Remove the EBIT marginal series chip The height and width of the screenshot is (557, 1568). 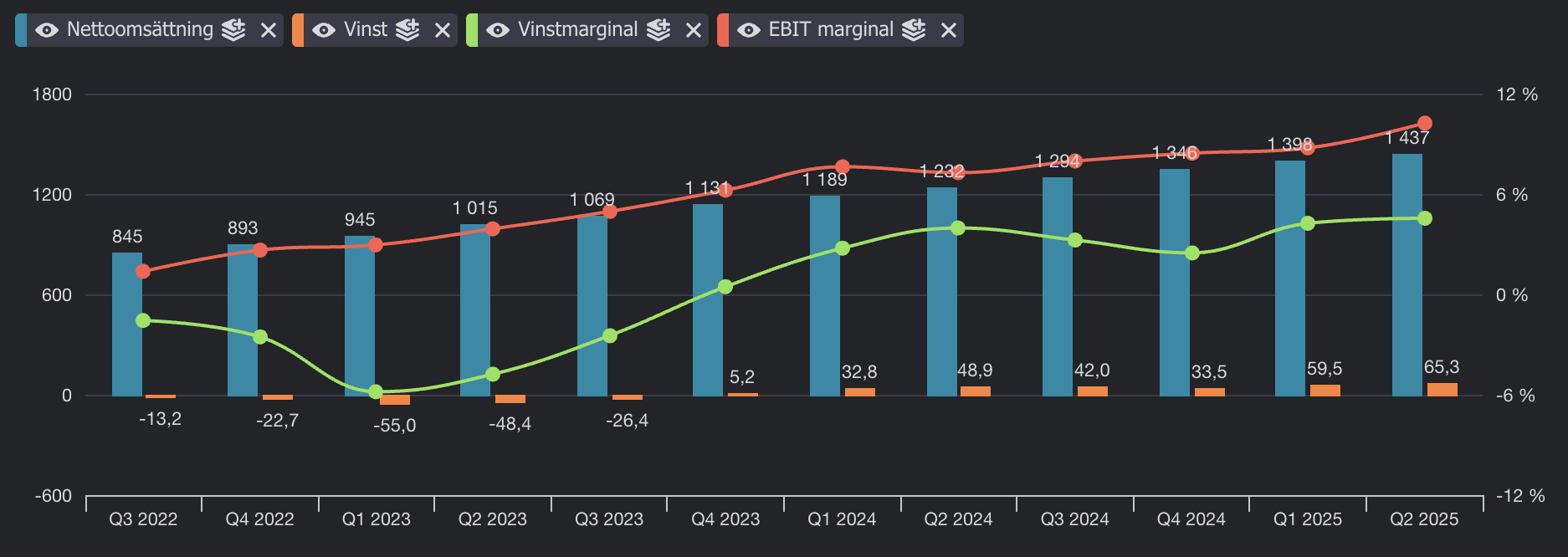[x=949, y=30]
